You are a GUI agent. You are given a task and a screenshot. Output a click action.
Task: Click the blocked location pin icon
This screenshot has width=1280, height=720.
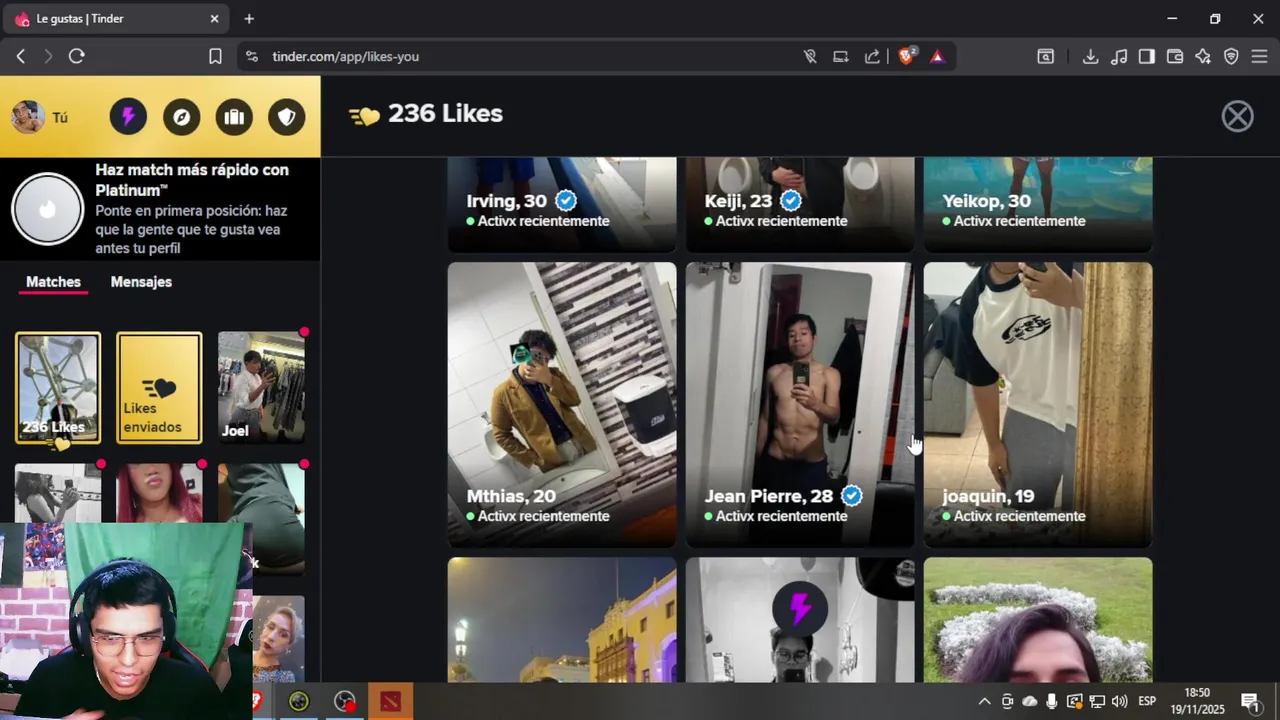[x=810, y=57]
